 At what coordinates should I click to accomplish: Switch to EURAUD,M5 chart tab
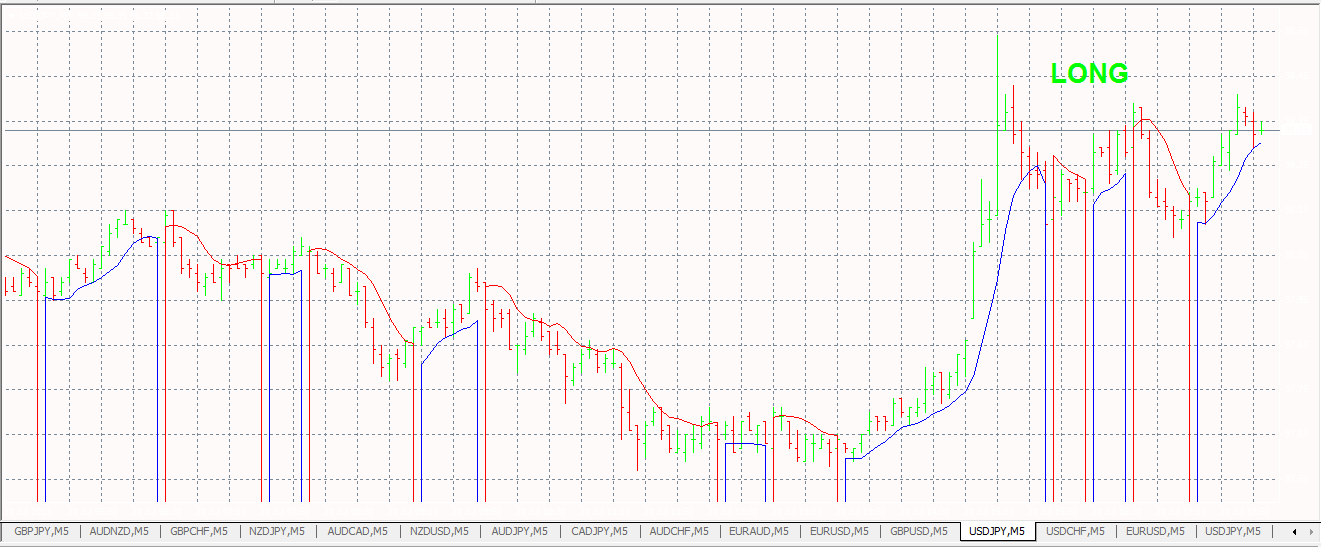[759, 531]
